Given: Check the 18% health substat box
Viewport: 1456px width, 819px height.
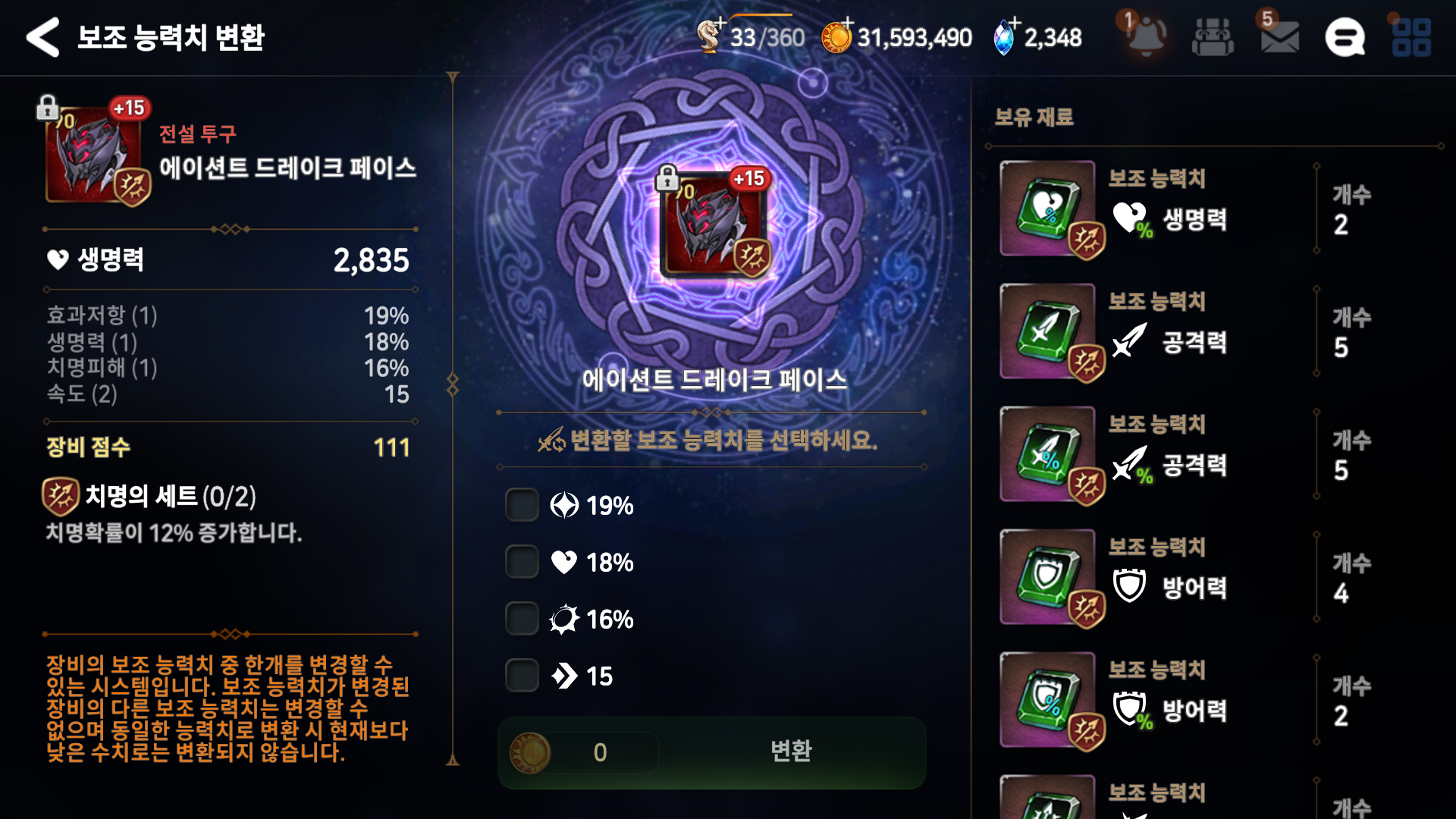Looking at the screenshot, I should (522, 562).
